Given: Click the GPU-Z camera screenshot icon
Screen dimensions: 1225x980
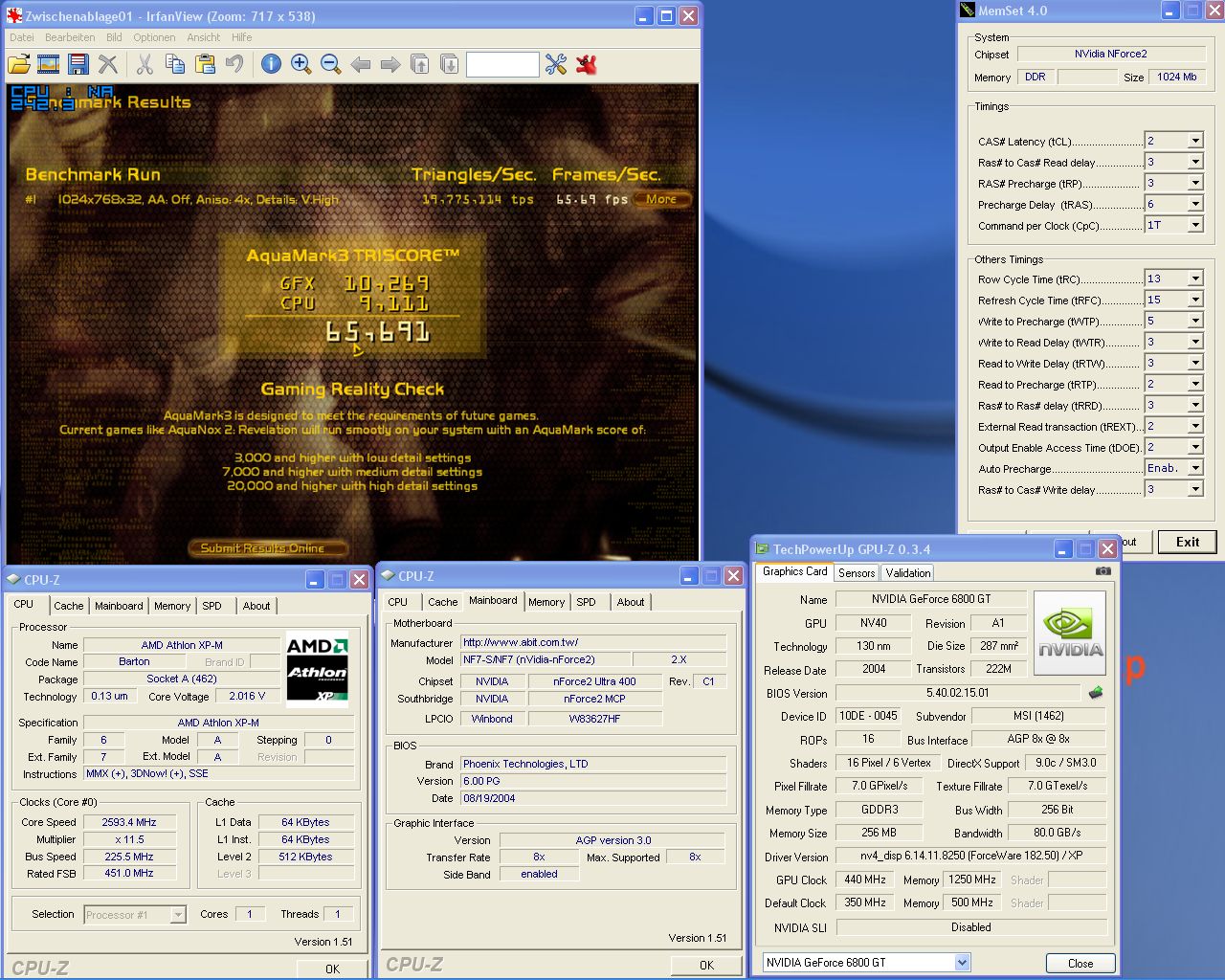Looking at the screenshot, I should (x=1103, y=570).
